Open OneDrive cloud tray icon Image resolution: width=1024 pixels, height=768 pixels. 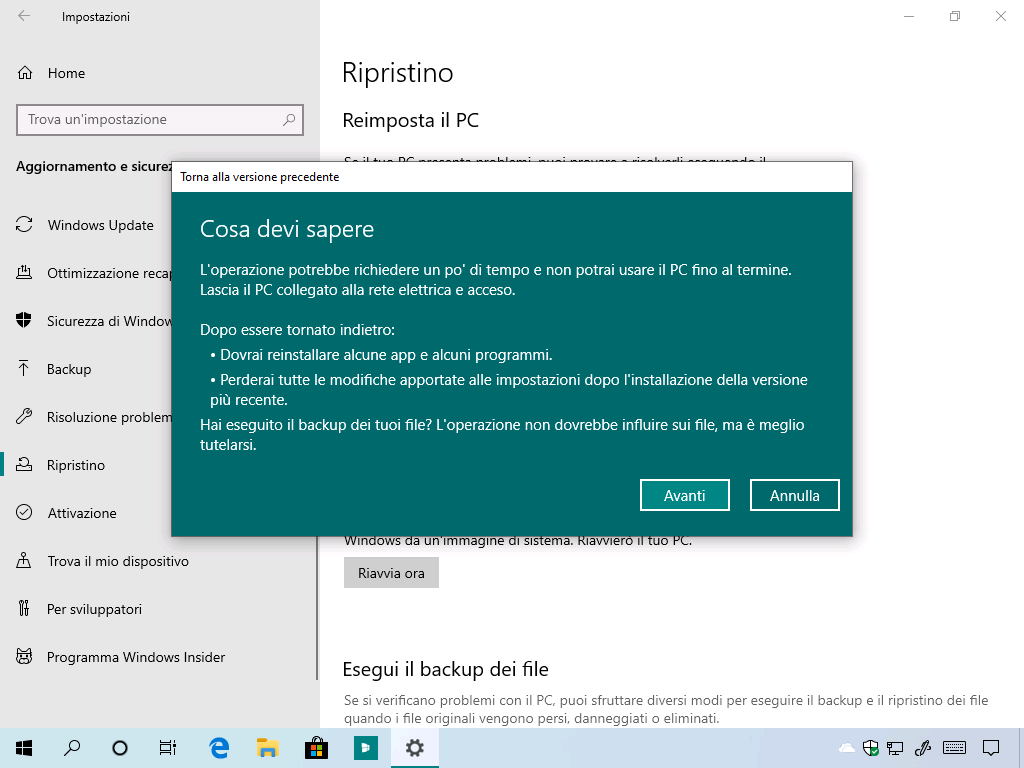(847, 748)
